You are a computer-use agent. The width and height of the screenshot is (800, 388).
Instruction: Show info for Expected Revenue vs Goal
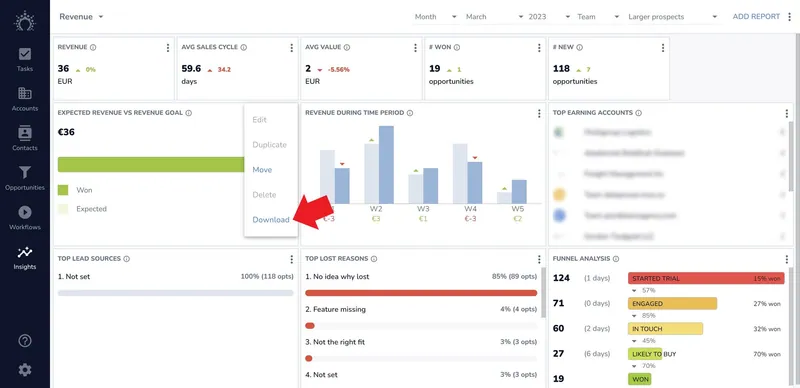[189, 113]
